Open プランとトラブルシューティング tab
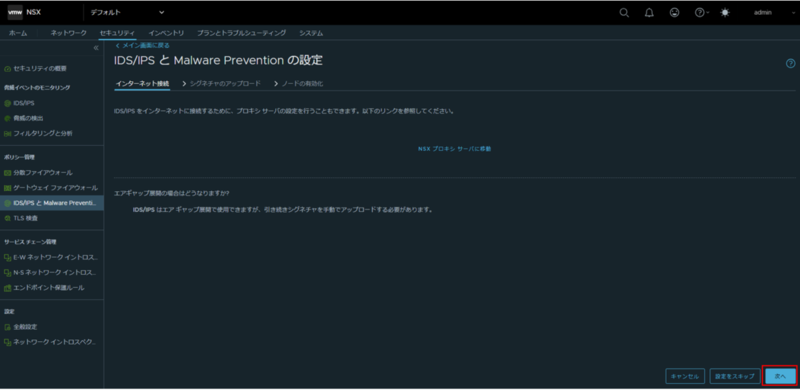The image size is (800, 390). coord(242,33)
